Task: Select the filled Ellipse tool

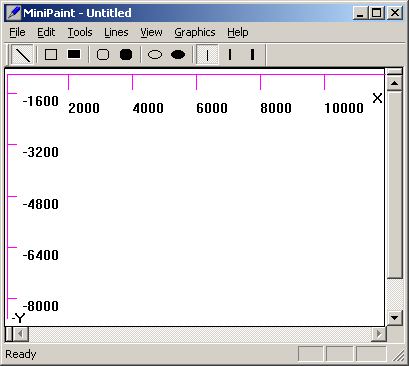Action: point(178,55)
